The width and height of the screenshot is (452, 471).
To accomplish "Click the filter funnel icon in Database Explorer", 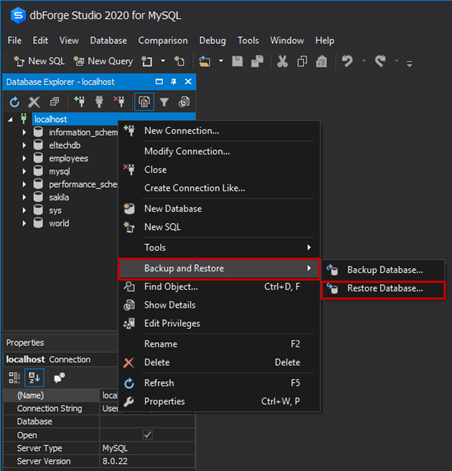I will pos(164,102).
